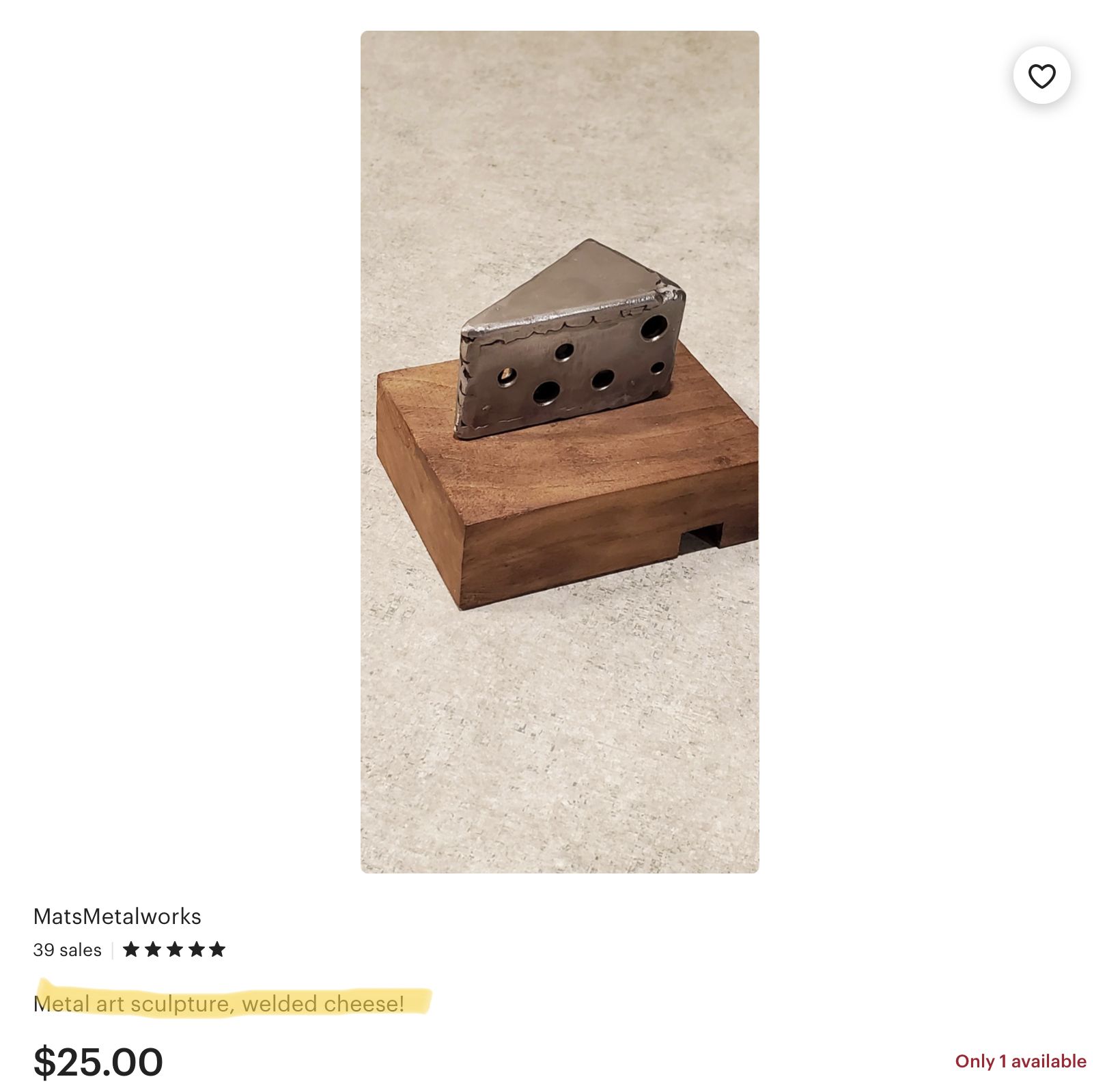Click the second rating star
The width and height of the screenshot is (1120, 1092).
pyautogui.click(x=153, y=949)
